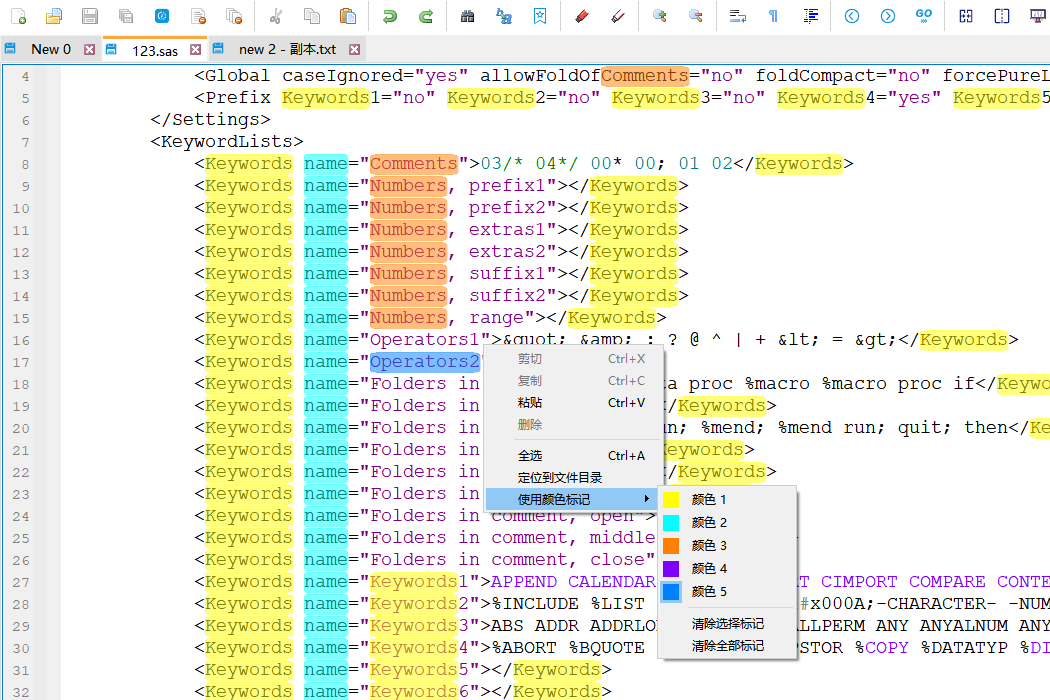
Task: Select 颜色 2 from the submenu
Action: point(727,522)
